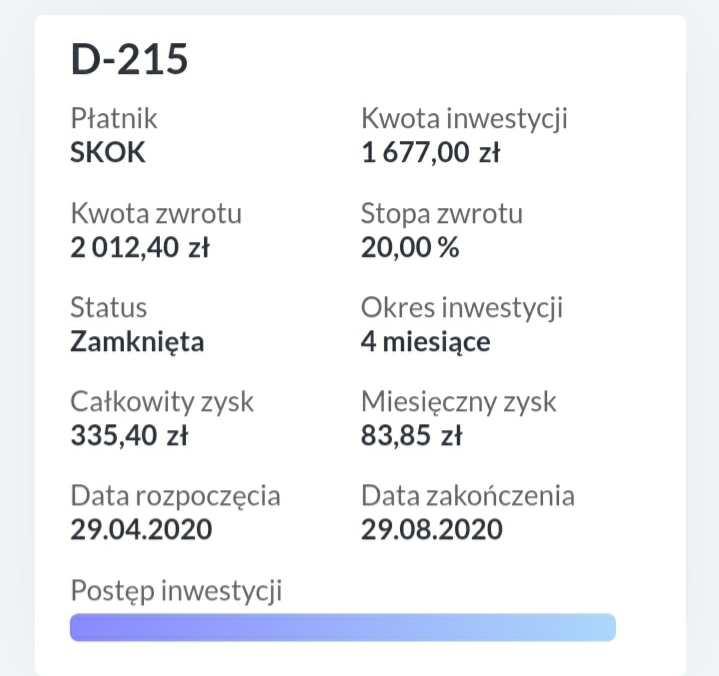Select the Miesięczny zysk label
The image size is (719, 676).
458,402
